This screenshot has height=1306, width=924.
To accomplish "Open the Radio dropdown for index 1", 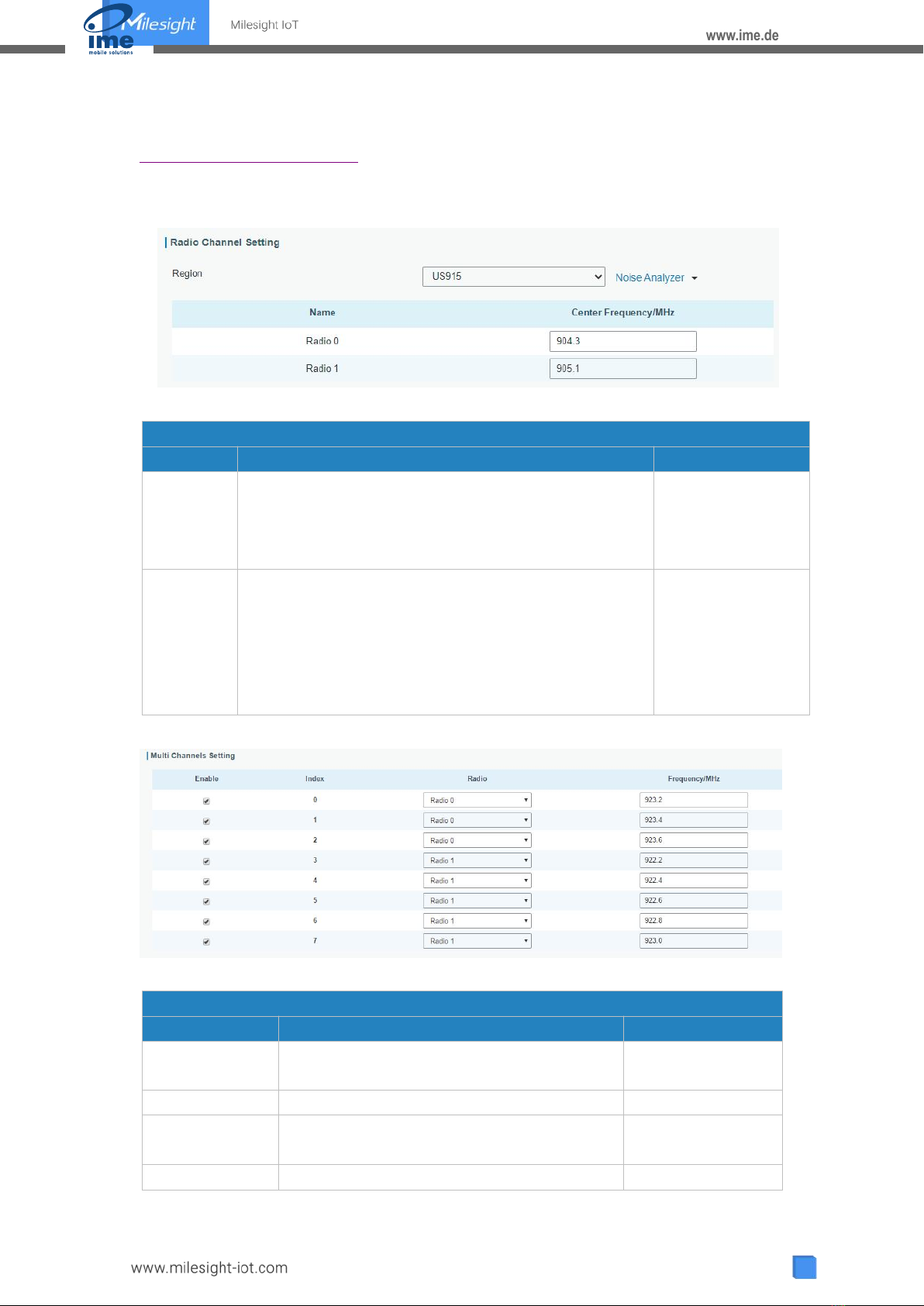I will pyautogui.click(x=477, y=820).
